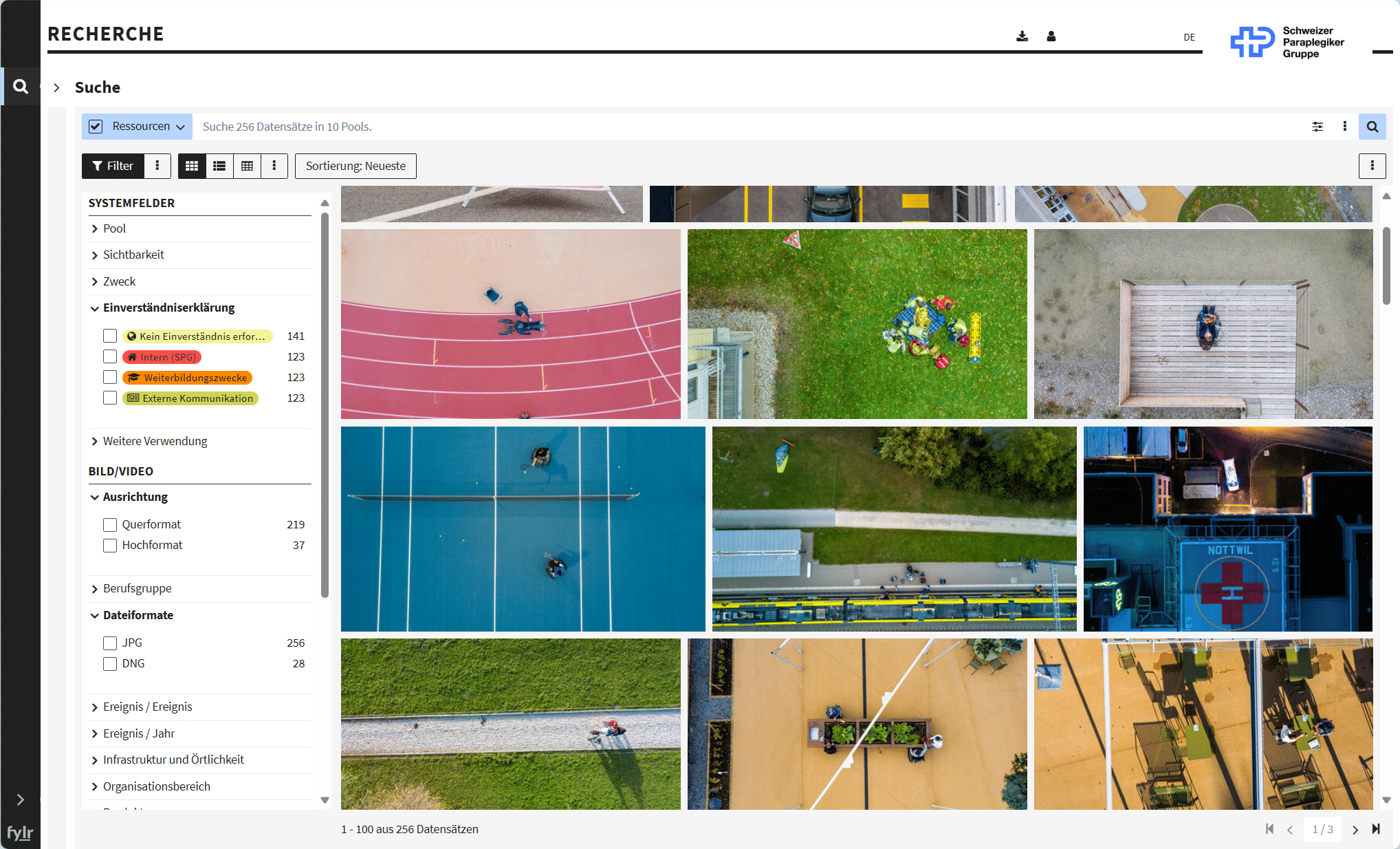1400x849 pixels.
Task: Expand the Sichtbarkeit filter
Action: tap(199, 255)
